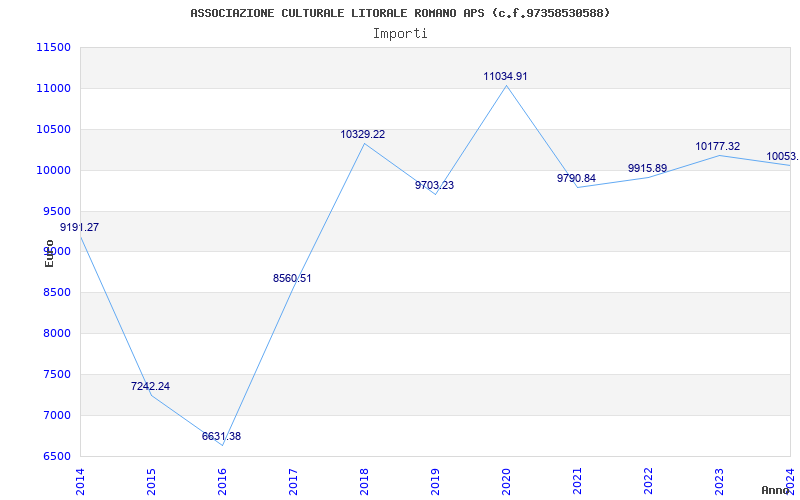800x500 pixels.
Task: Select the x-axis year 2015
Action: (151, 482)
